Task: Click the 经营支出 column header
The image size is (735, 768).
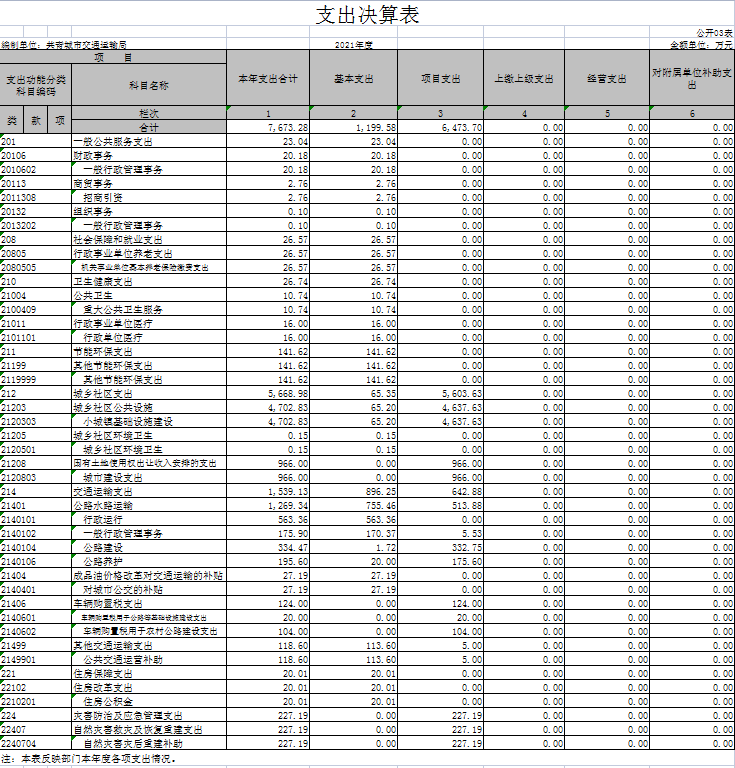Action: pos(606,78)
